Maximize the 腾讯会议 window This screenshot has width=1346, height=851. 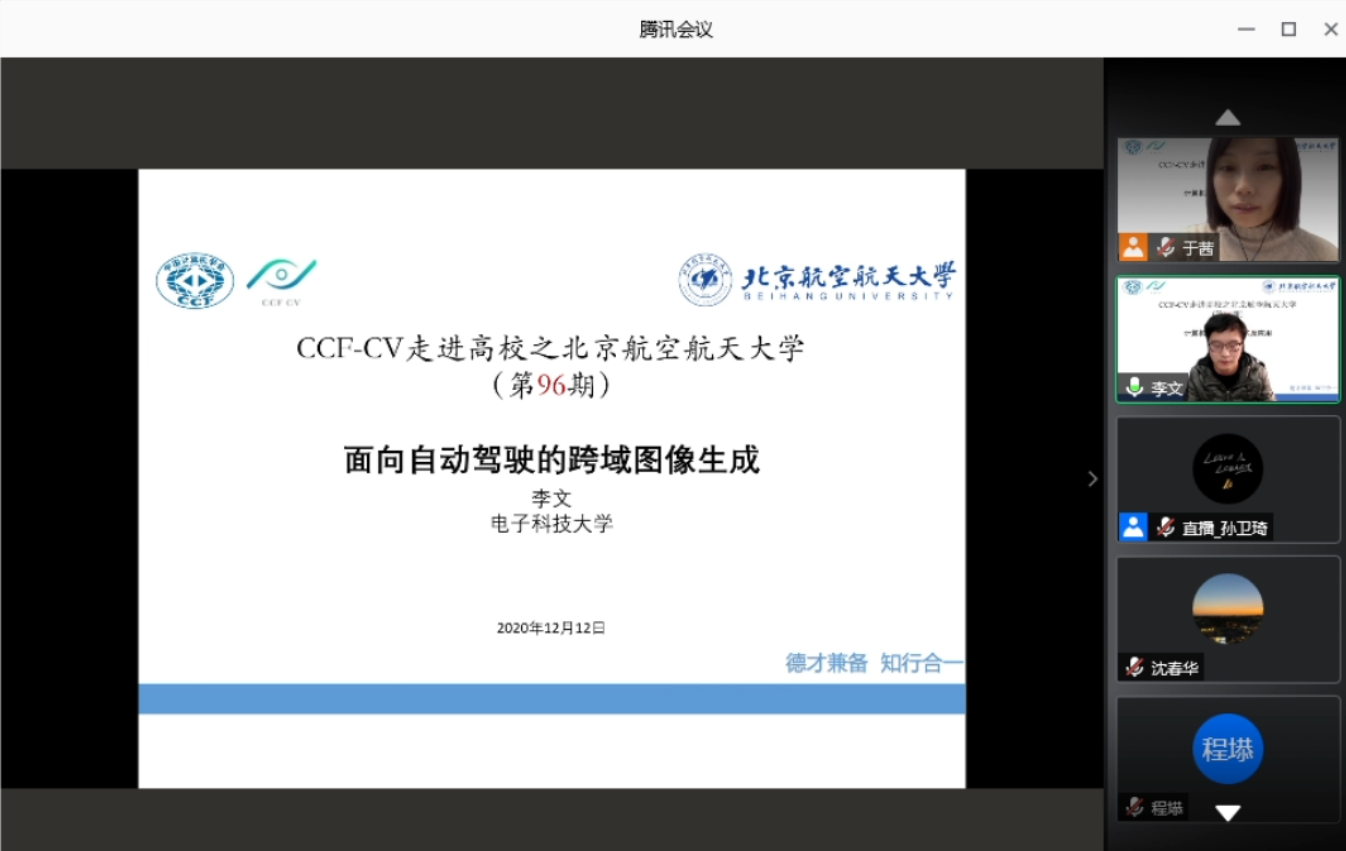[x=1289, y=29]
